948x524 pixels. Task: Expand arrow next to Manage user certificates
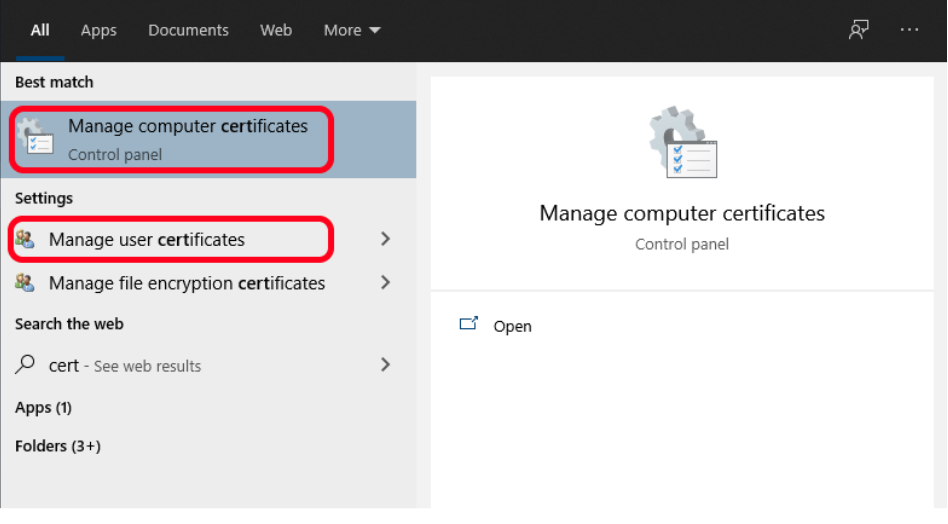click(386, 239)
